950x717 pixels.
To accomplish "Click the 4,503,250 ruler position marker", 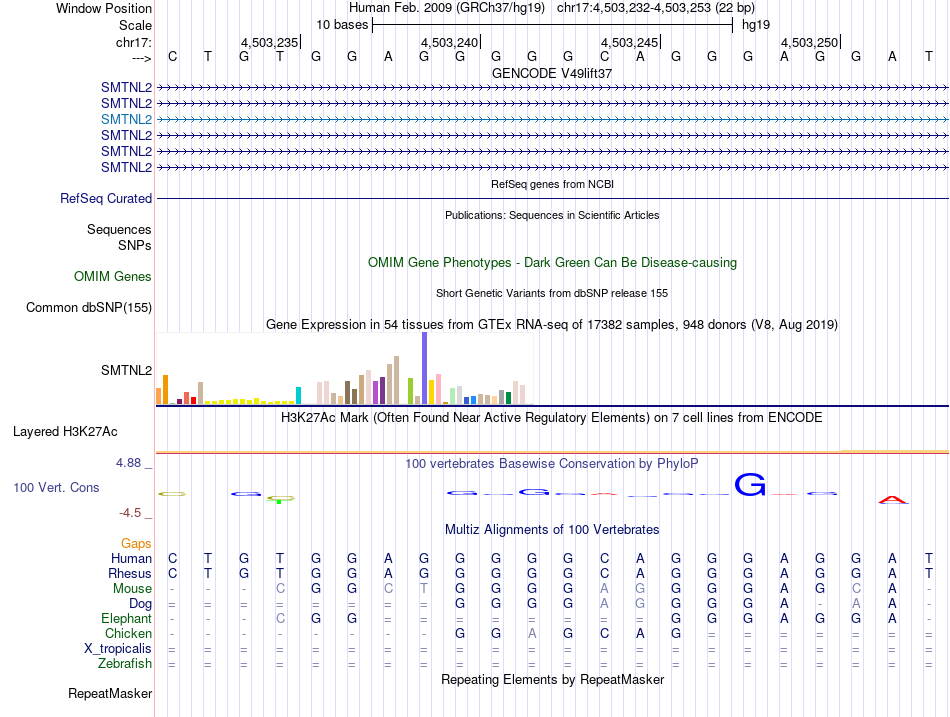I will coord(810,42).
